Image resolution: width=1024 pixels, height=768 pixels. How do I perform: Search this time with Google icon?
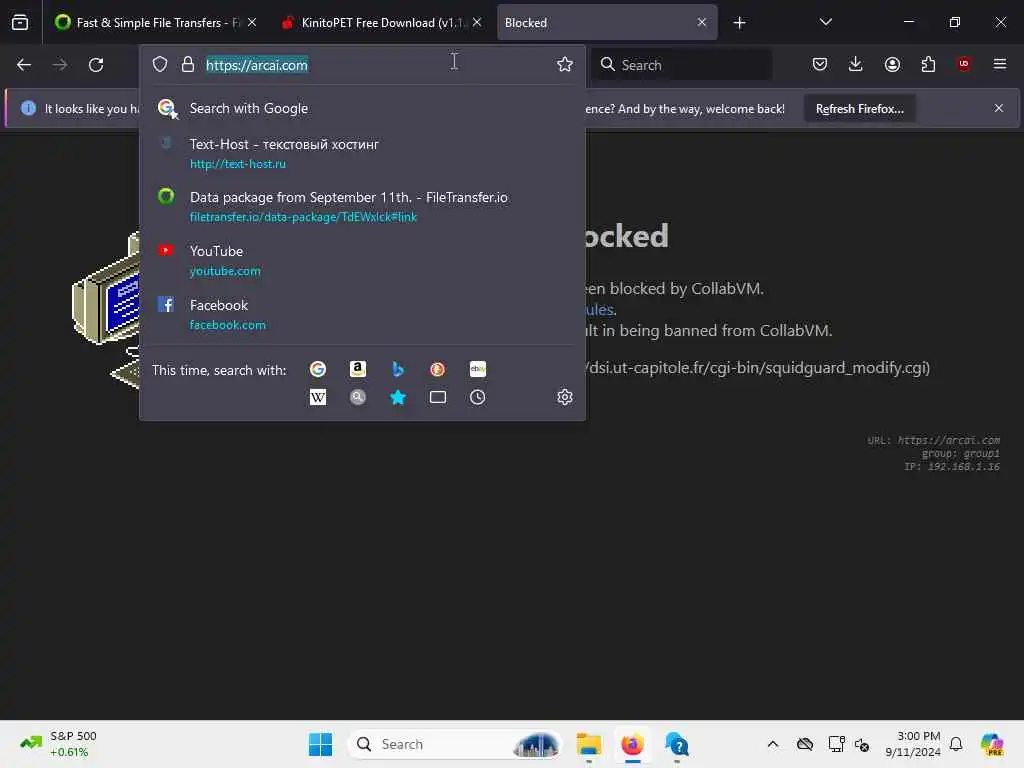click(x=318, y=369)
